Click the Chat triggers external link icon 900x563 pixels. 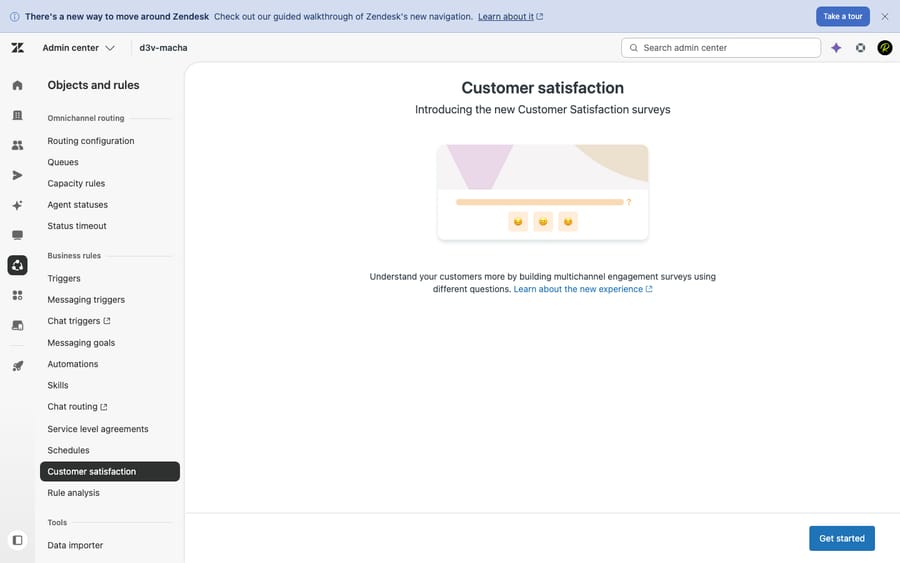pyautogui.click(x=107, y=321)
